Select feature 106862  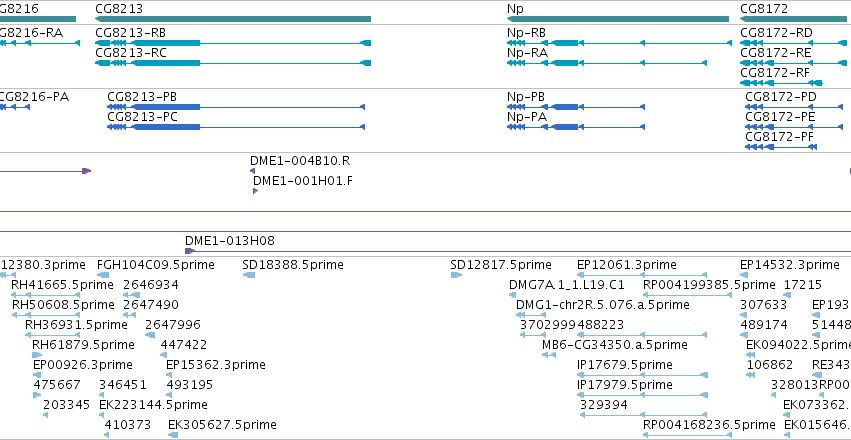[751, 375]
